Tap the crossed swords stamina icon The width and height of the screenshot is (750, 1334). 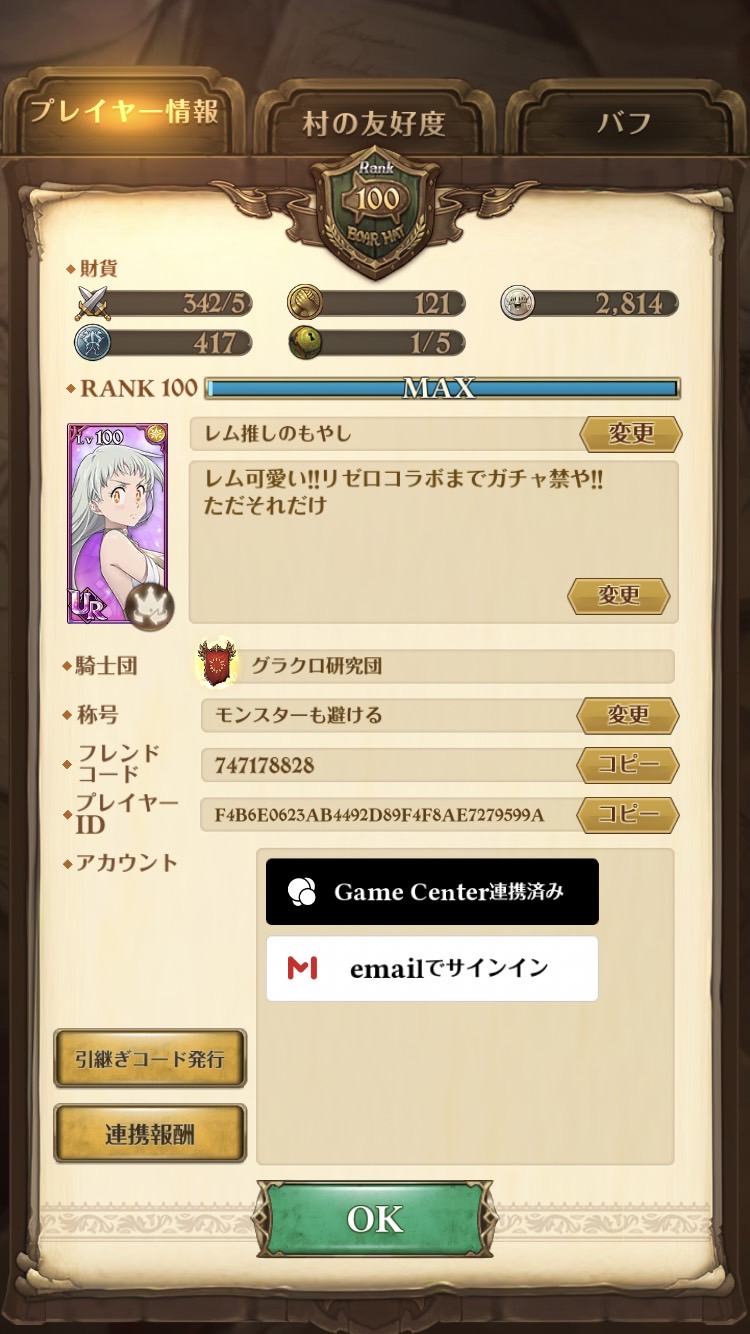click(93, 302)
